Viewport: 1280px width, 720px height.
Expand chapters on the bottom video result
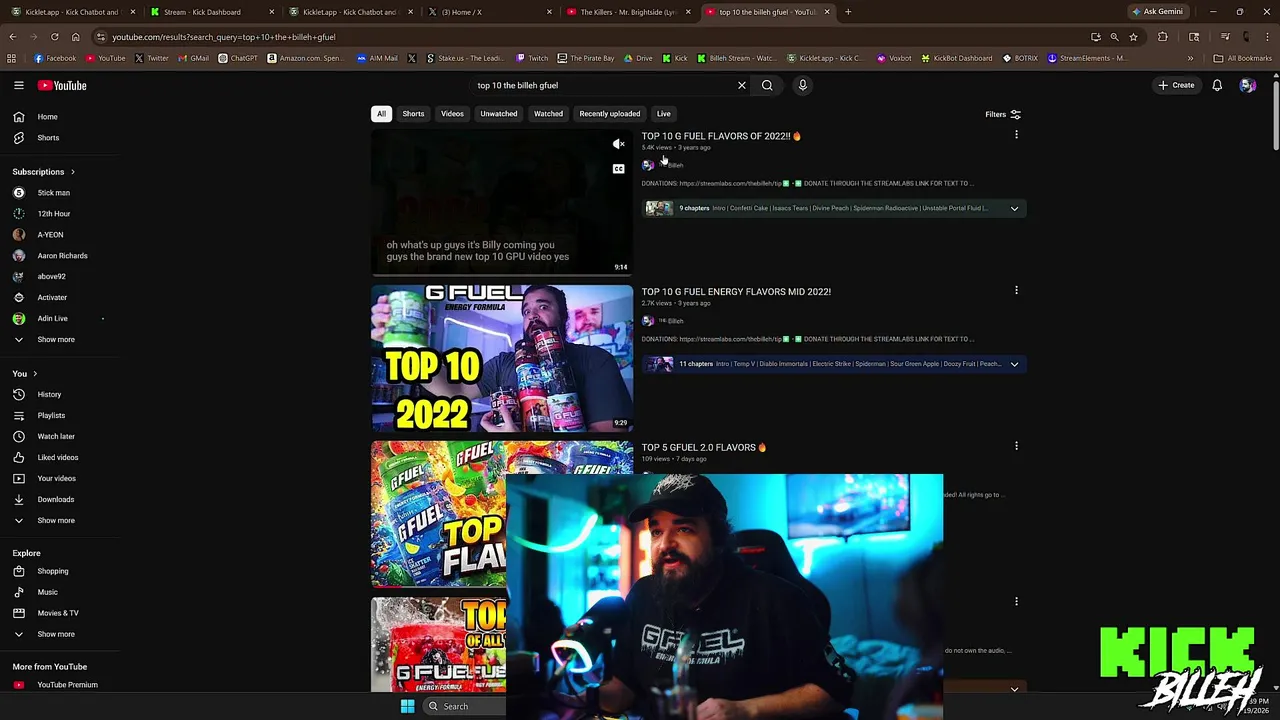[1014, 689]
